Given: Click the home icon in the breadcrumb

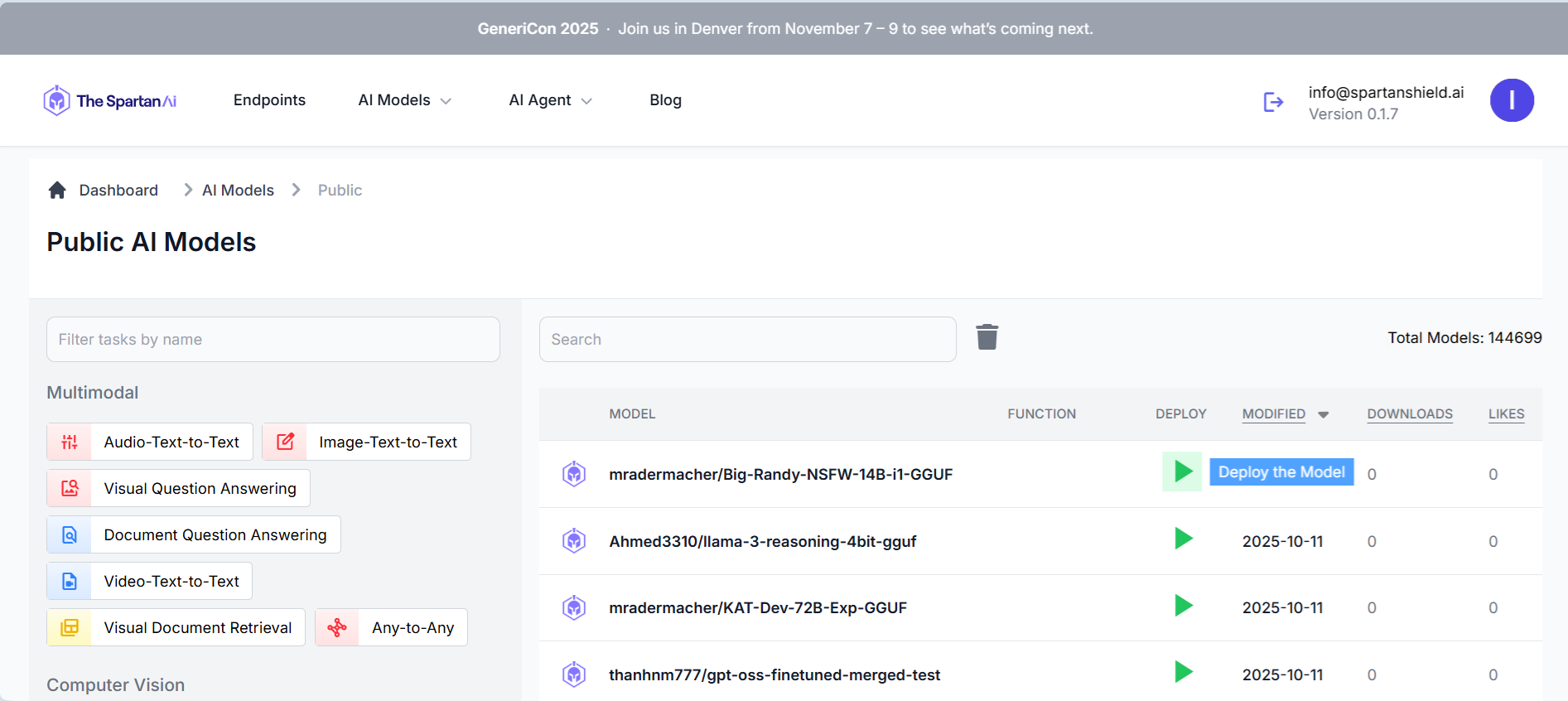Looking at the screenshot, I should (x=57, y=191).
